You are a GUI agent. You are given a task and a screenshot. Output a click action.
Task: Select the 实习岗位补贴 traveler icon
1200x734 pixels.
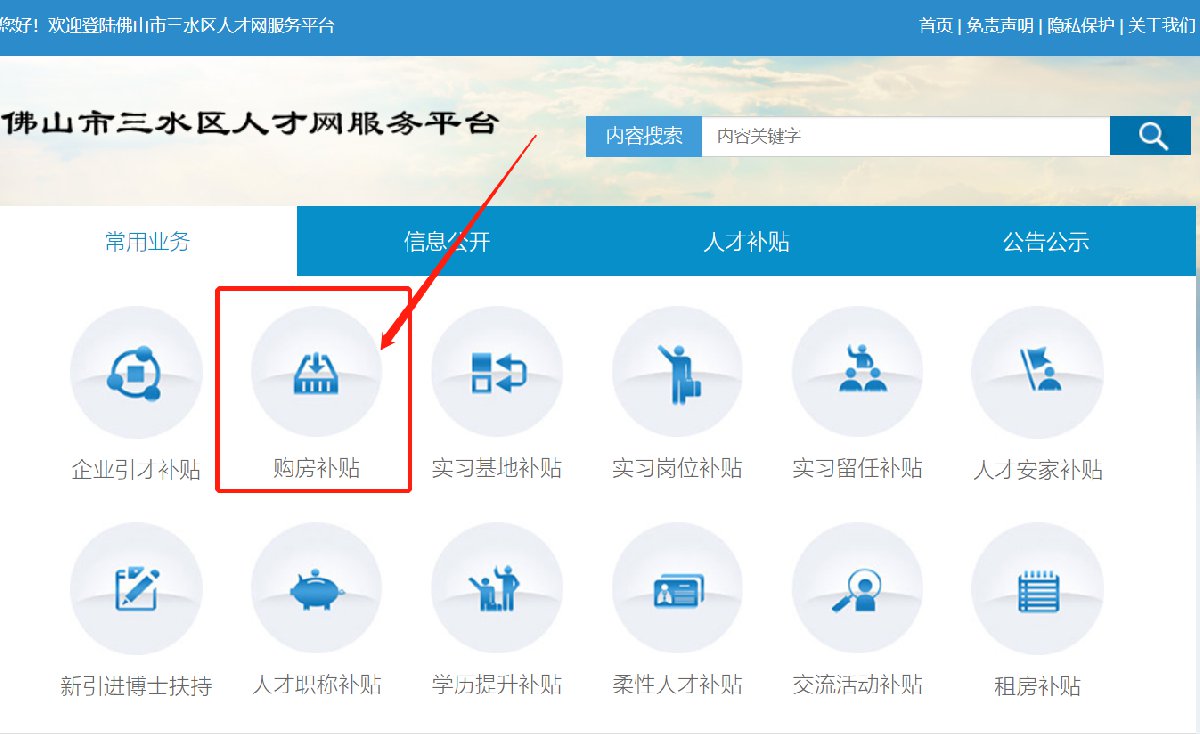[x=677, y=373]
